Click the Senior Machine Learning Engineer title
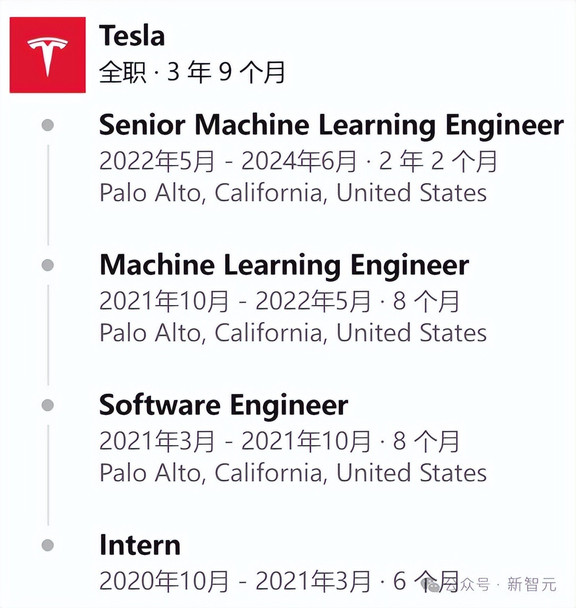Viewport: 576px width, 608px height. coord(331,125)
